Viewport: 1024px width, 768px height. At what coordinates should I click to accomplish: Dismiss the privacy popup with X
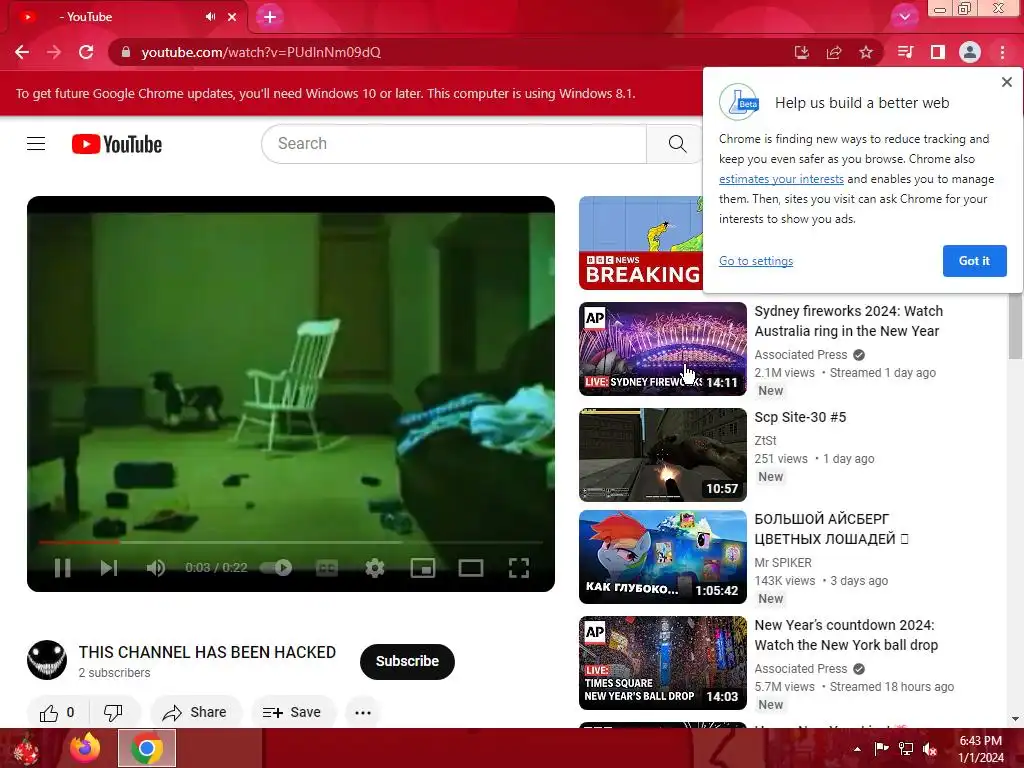[1006, 82]
